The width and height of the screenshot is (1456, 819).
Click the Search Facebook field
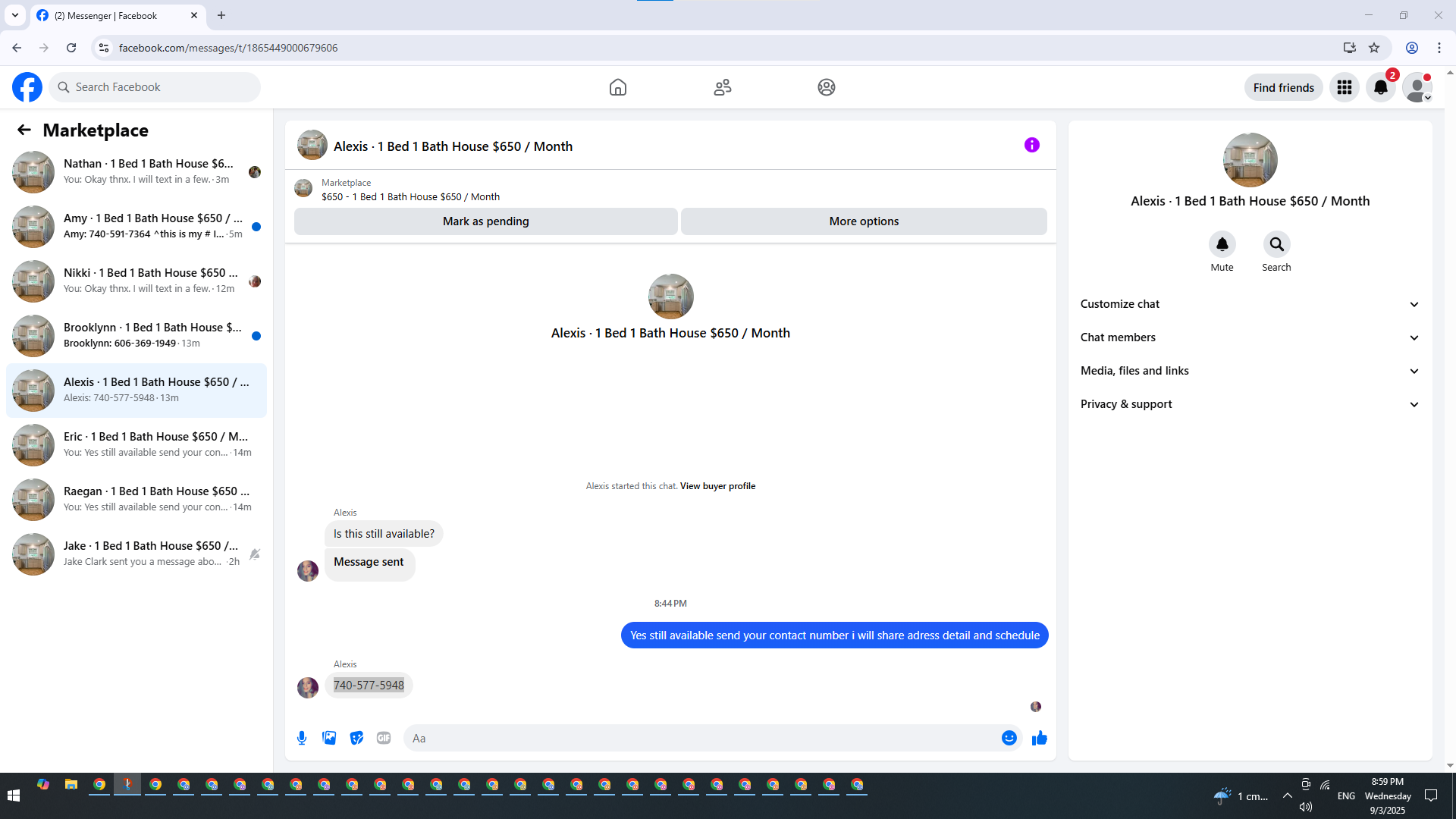155,87
